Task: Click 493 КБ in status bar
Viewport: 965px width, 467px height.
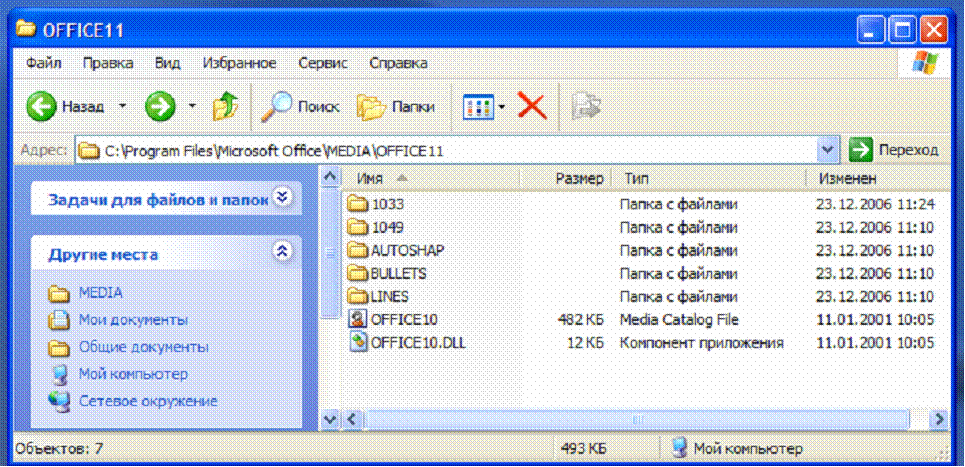Action: pyautogui.click(x=583, y=449)
